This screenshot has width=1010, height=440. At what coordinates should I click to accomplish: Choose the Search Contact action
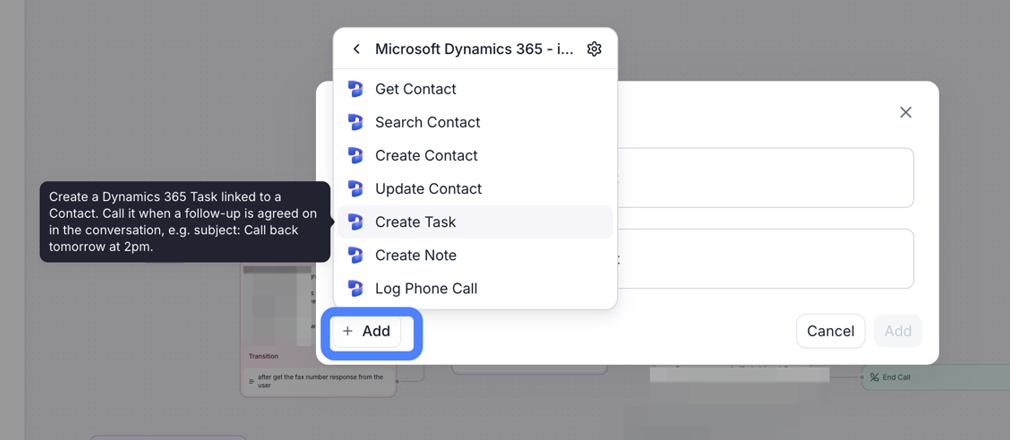point(475,122)
